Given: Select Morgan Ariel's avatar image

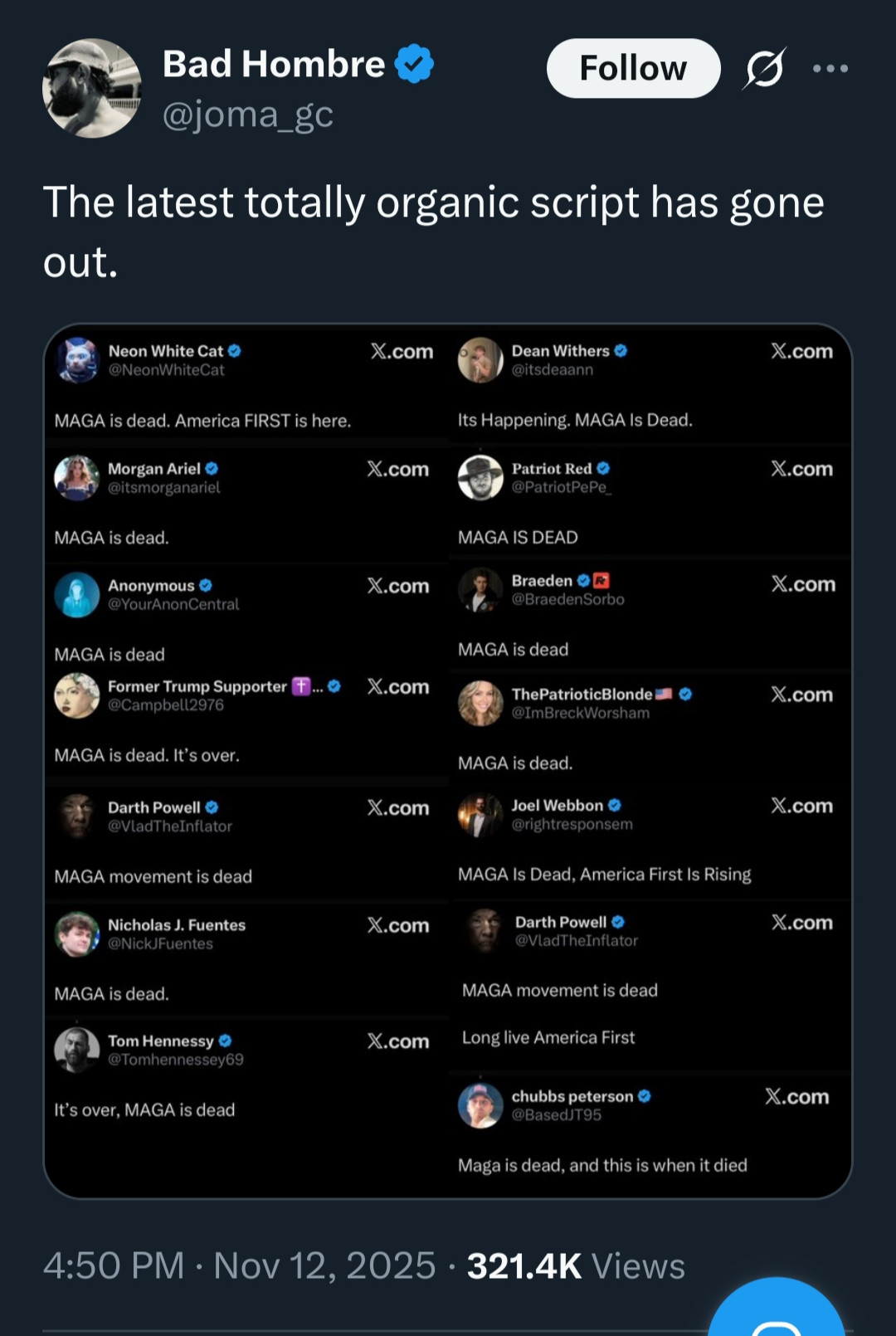Looking at the screenshot, I should tap(77, 478).
